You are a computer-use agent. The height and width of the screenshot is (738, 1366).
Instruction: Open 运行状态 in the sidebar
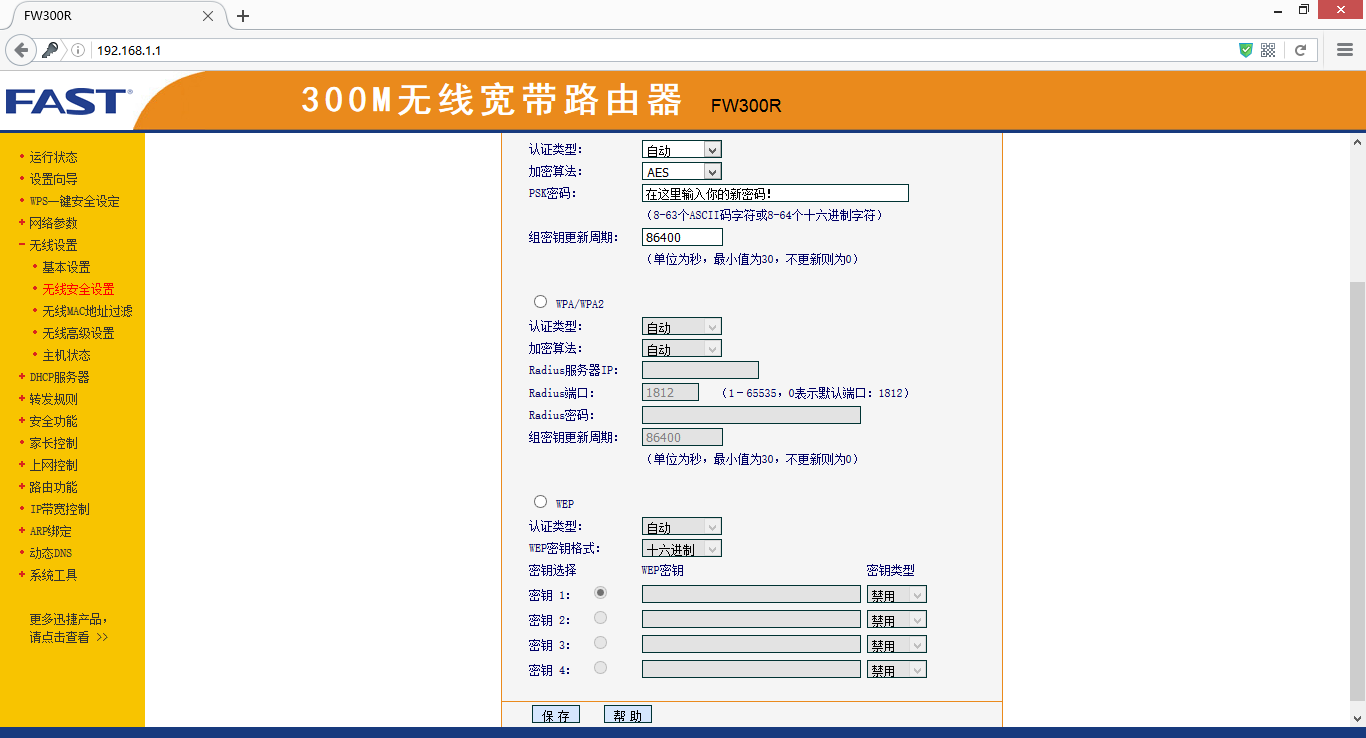click(x=53, y=157)
